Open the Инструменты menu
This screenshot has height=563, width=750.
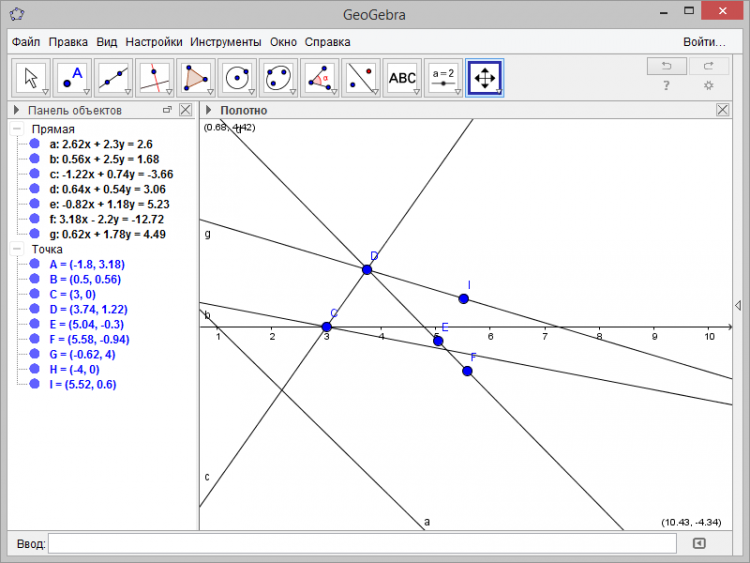[x=225, y=42]
